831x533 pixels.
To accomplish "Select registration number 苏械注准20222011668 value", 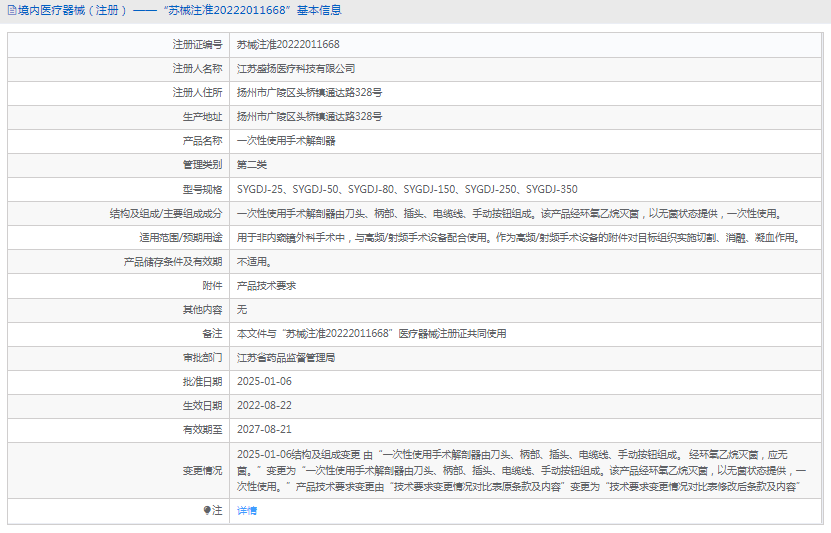I will 288,45.
